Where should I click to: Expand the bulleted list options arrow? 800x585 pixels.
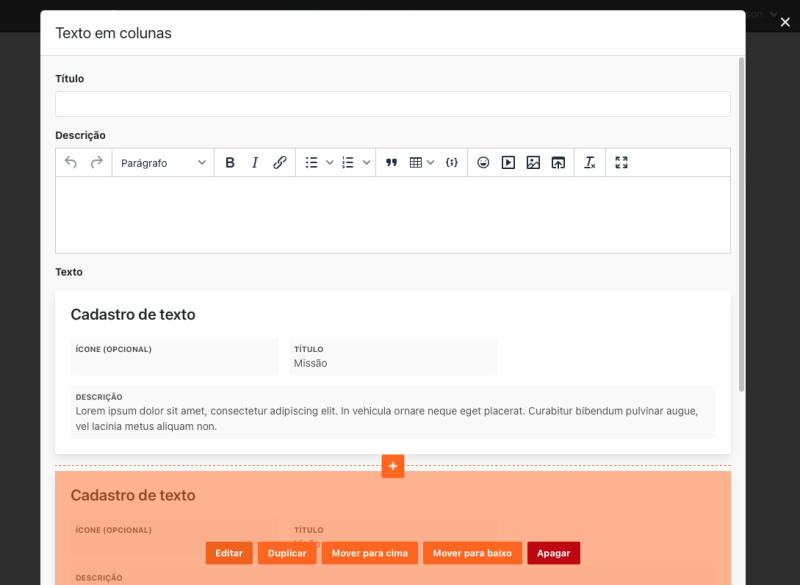click(330, 162)
